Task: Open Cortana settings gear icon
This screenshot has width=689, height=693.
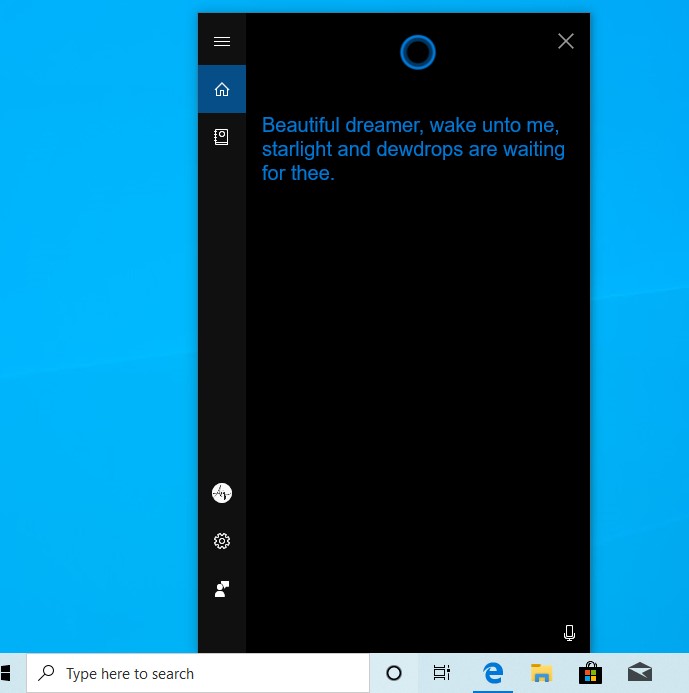Action: [222, 541]
